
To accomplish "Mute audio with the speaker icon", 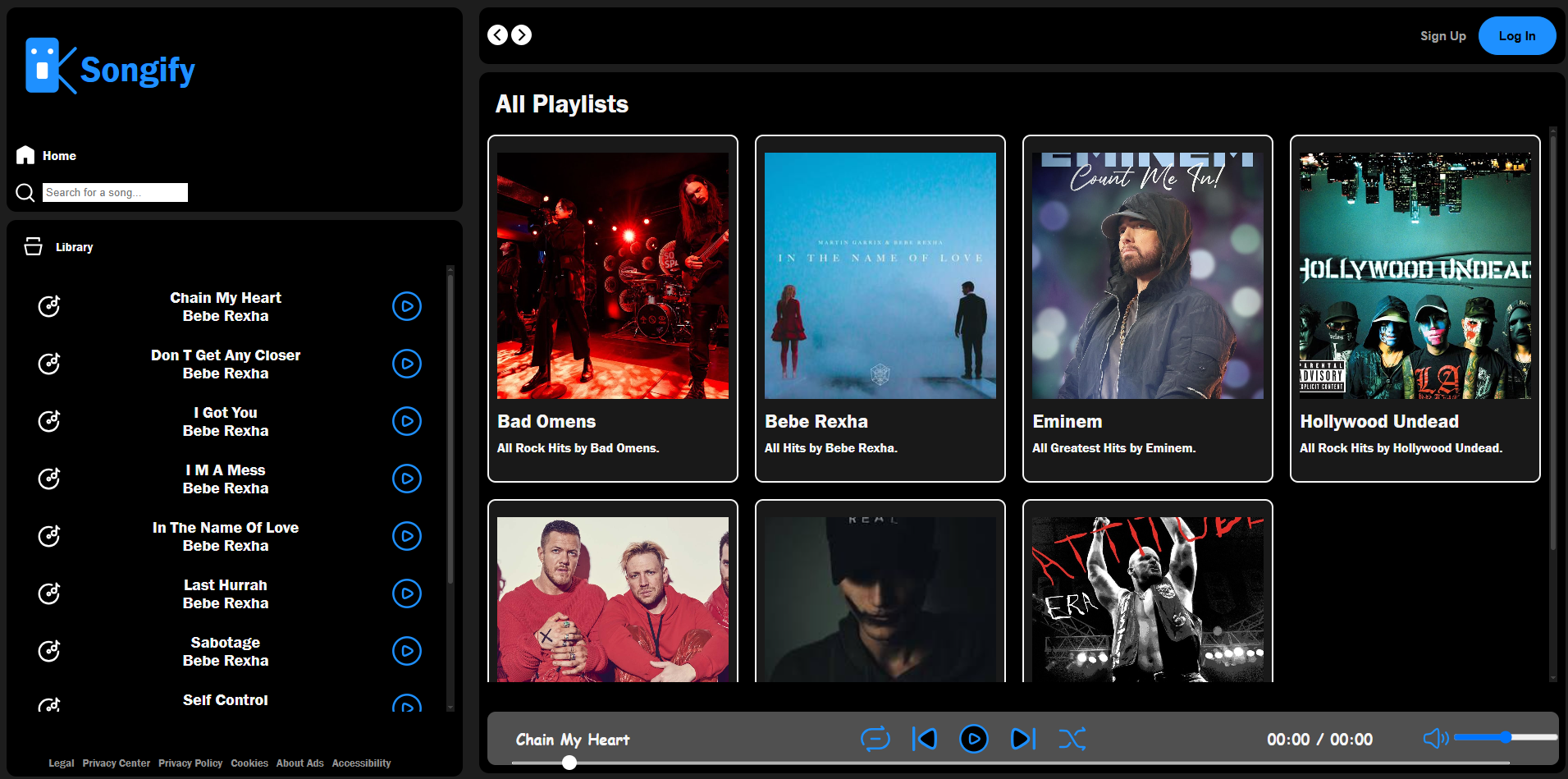I will pyautogui.click(x=1434, y=738).
